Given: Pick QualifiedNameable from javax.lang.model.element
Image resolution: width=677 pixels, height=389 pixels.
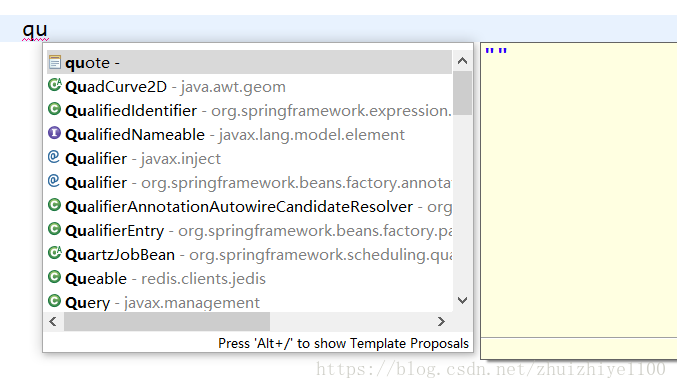Looking at the screenshot, I should tap(250, 134).
